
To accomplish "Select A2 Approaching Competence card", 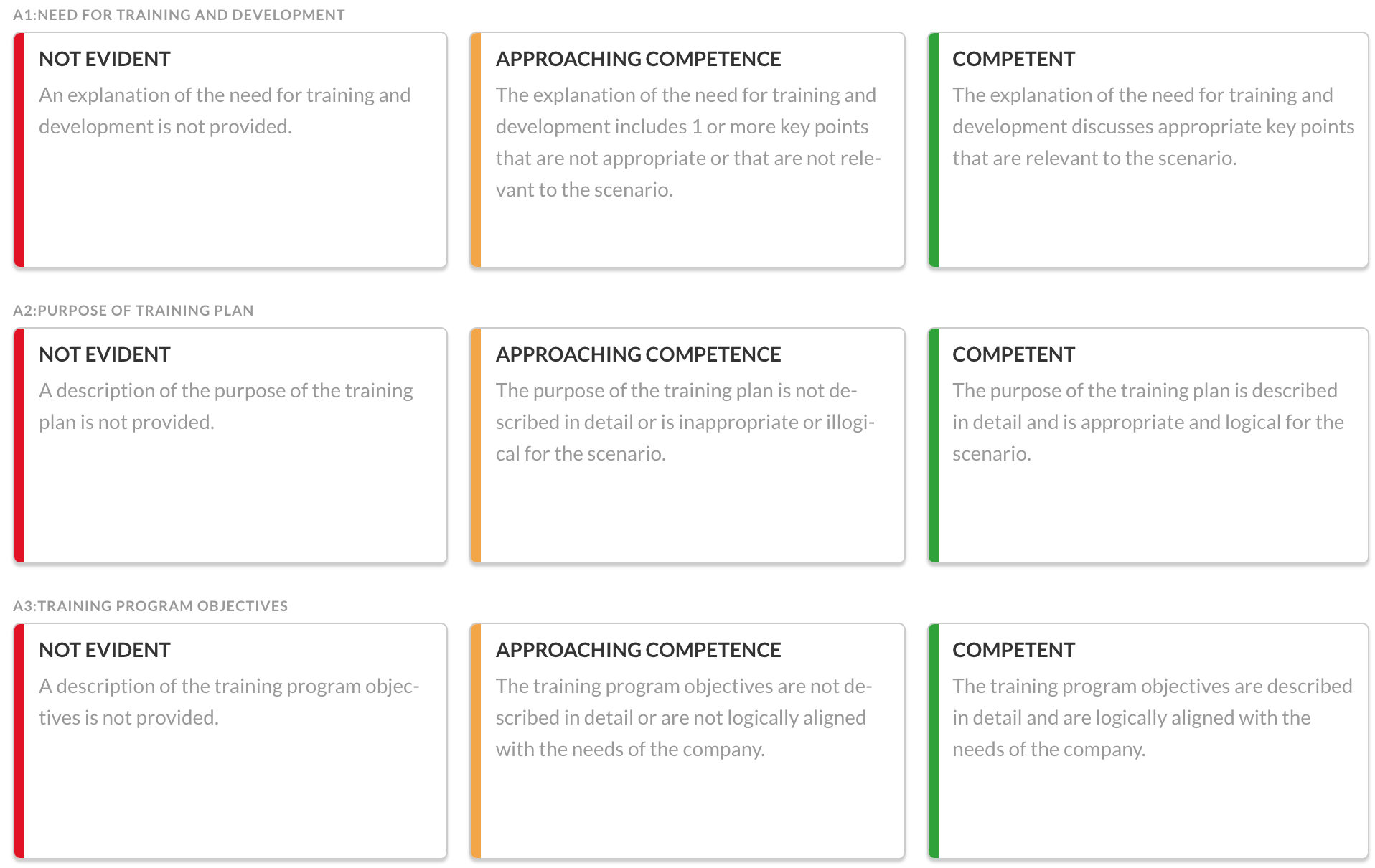I will (x=687, y=445).
